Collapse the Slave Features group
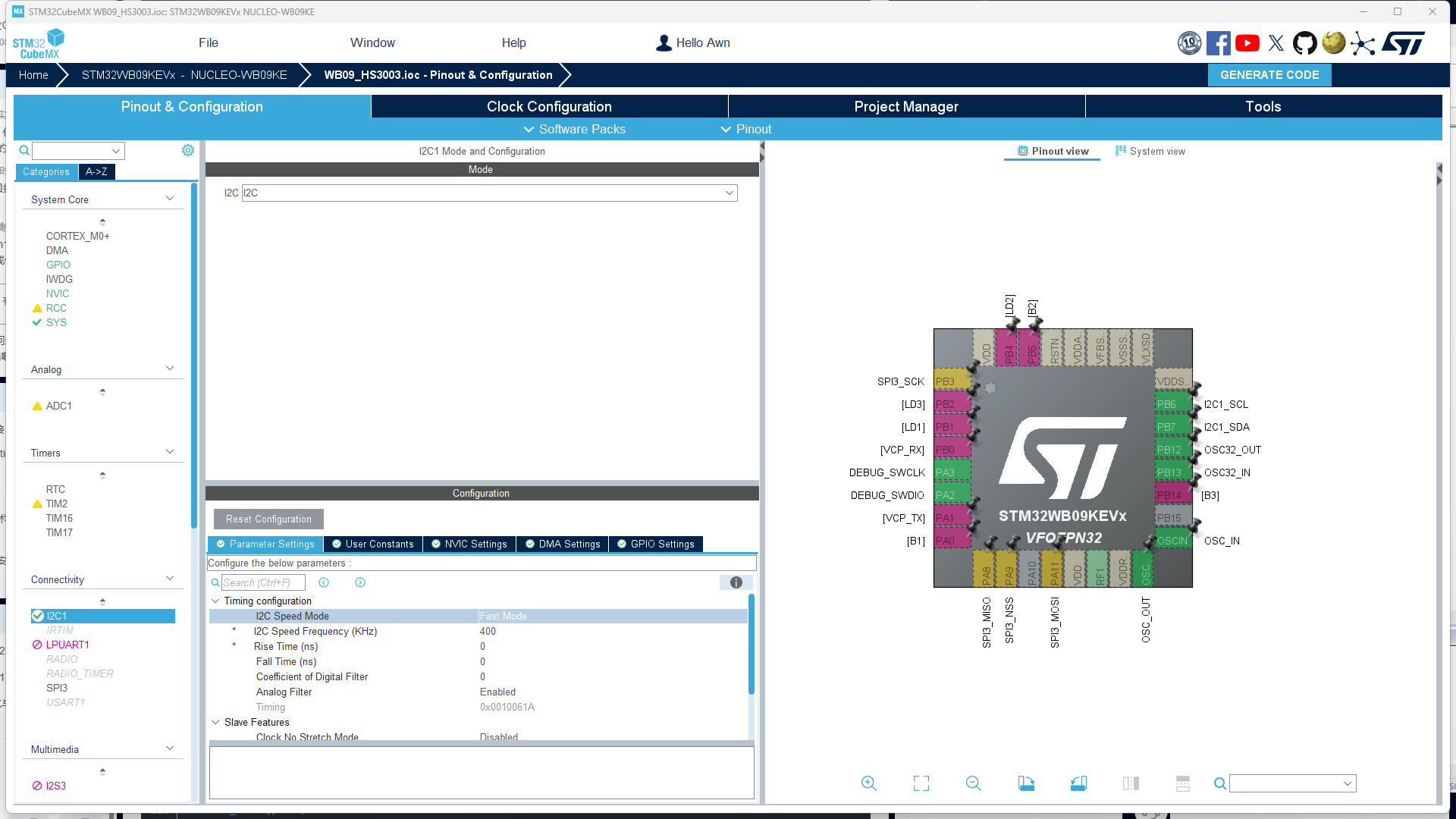This screenshot has height=819, width=1456. click(215, 722)
